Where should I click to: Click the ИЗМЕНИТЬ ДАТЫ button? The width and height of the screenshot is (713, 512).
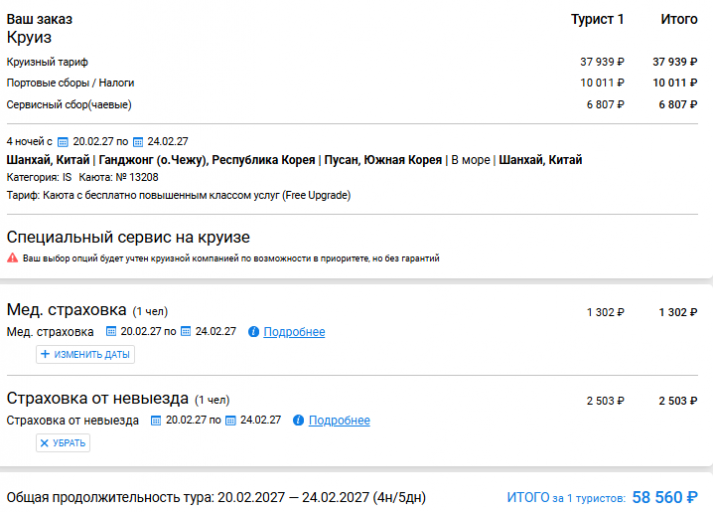tap(85, 354)
